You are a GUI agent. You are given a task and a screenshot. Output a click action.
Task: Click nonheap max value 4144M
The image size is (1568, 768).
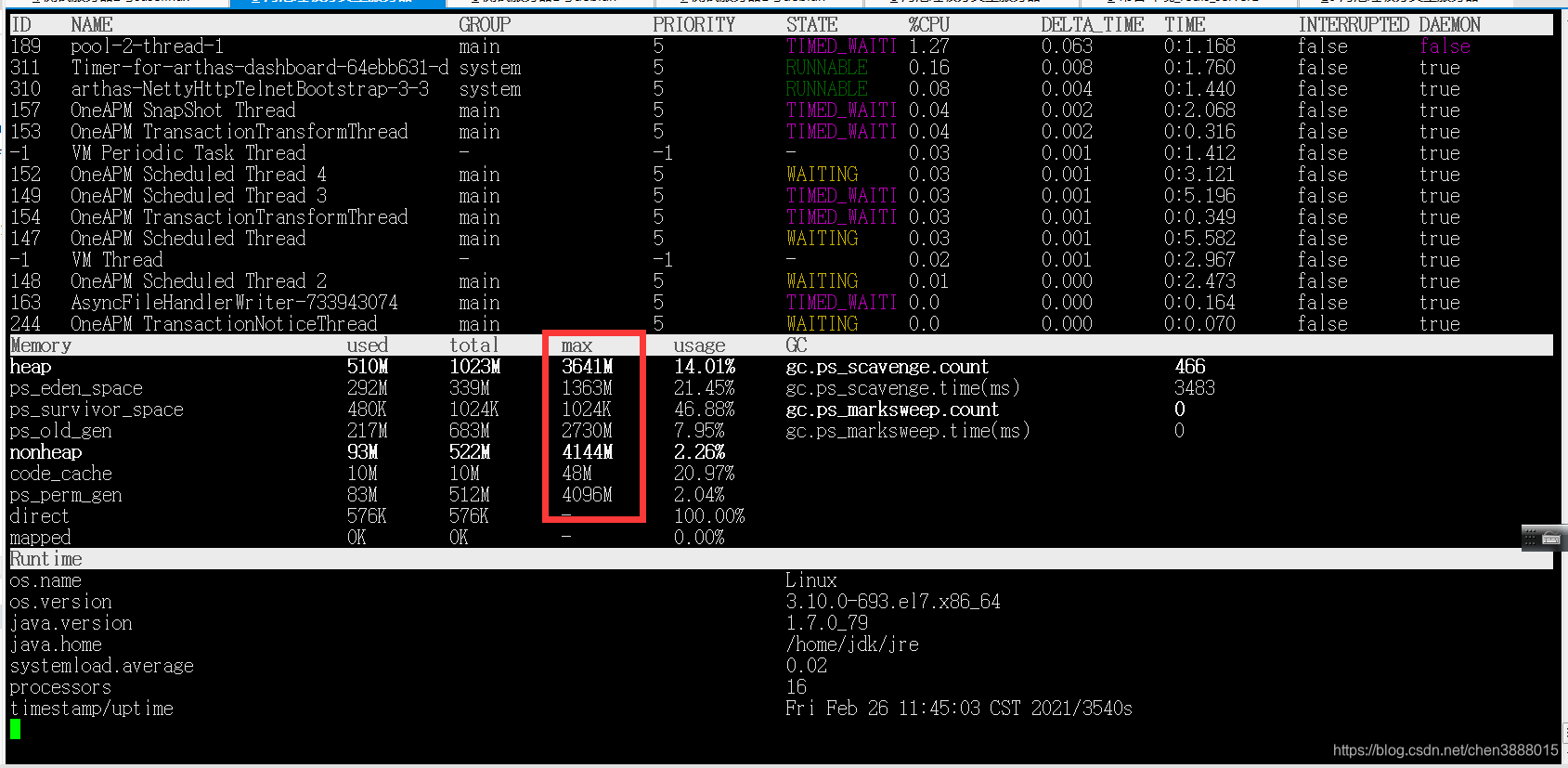coord(587,452)
